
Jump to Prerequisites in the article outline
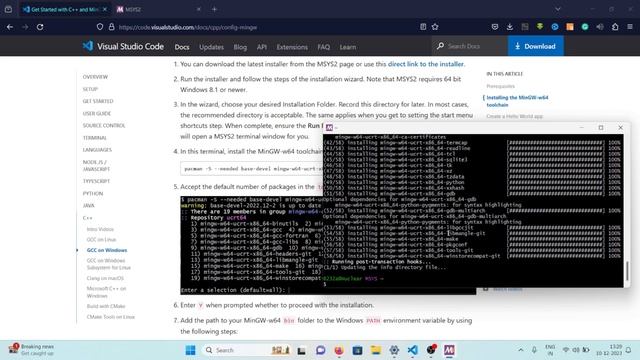500,86
